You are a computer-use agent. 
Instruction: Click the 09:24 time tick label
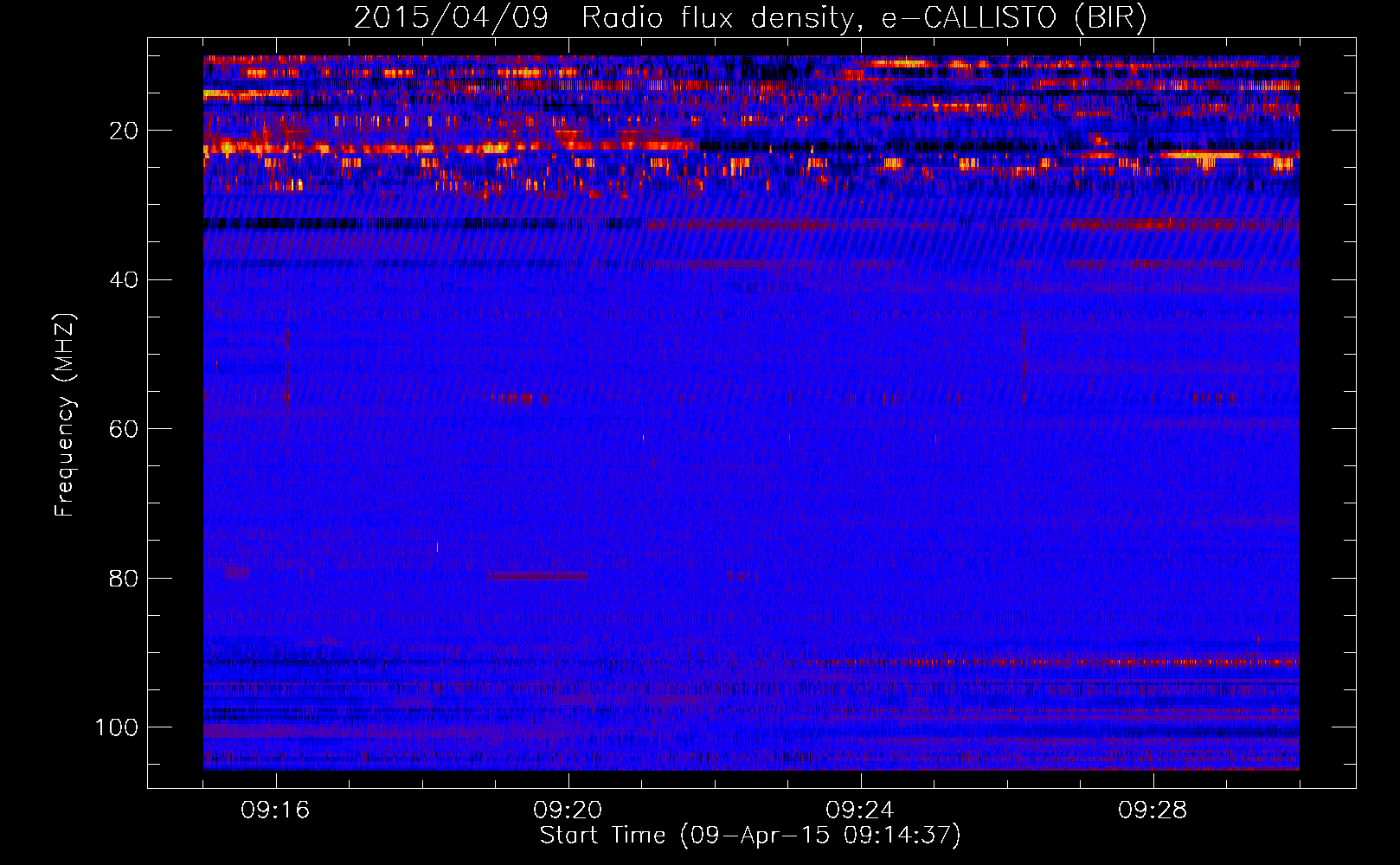(860, 811)
